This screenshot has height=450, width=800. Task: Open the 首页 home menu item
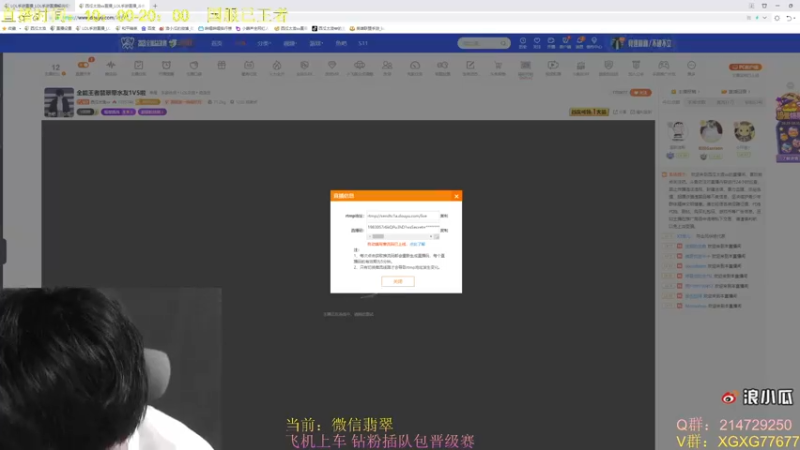(x=216, y=43)
